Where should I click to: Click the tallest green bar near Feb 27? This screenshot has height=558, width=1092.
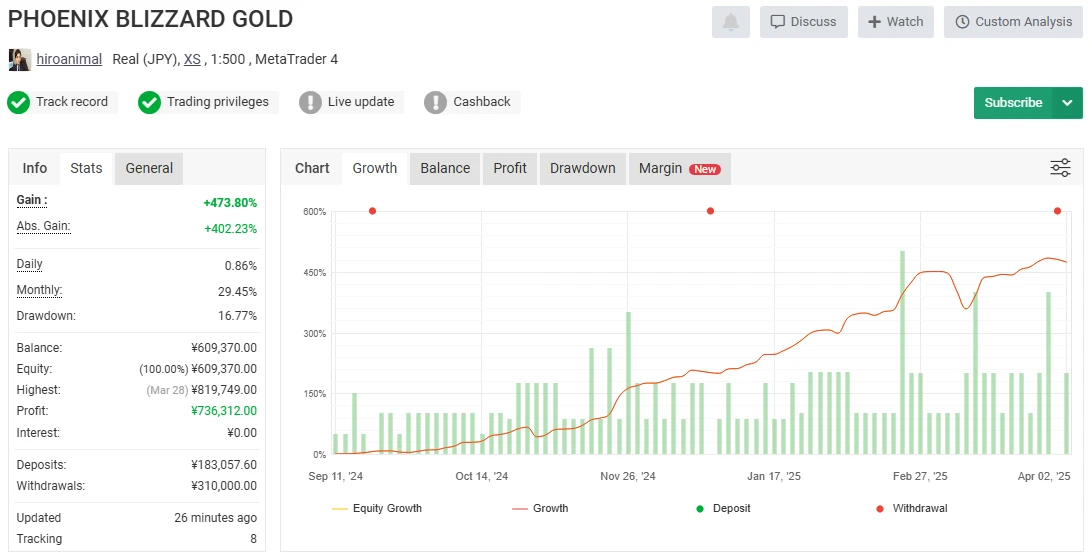click(902, 352)
